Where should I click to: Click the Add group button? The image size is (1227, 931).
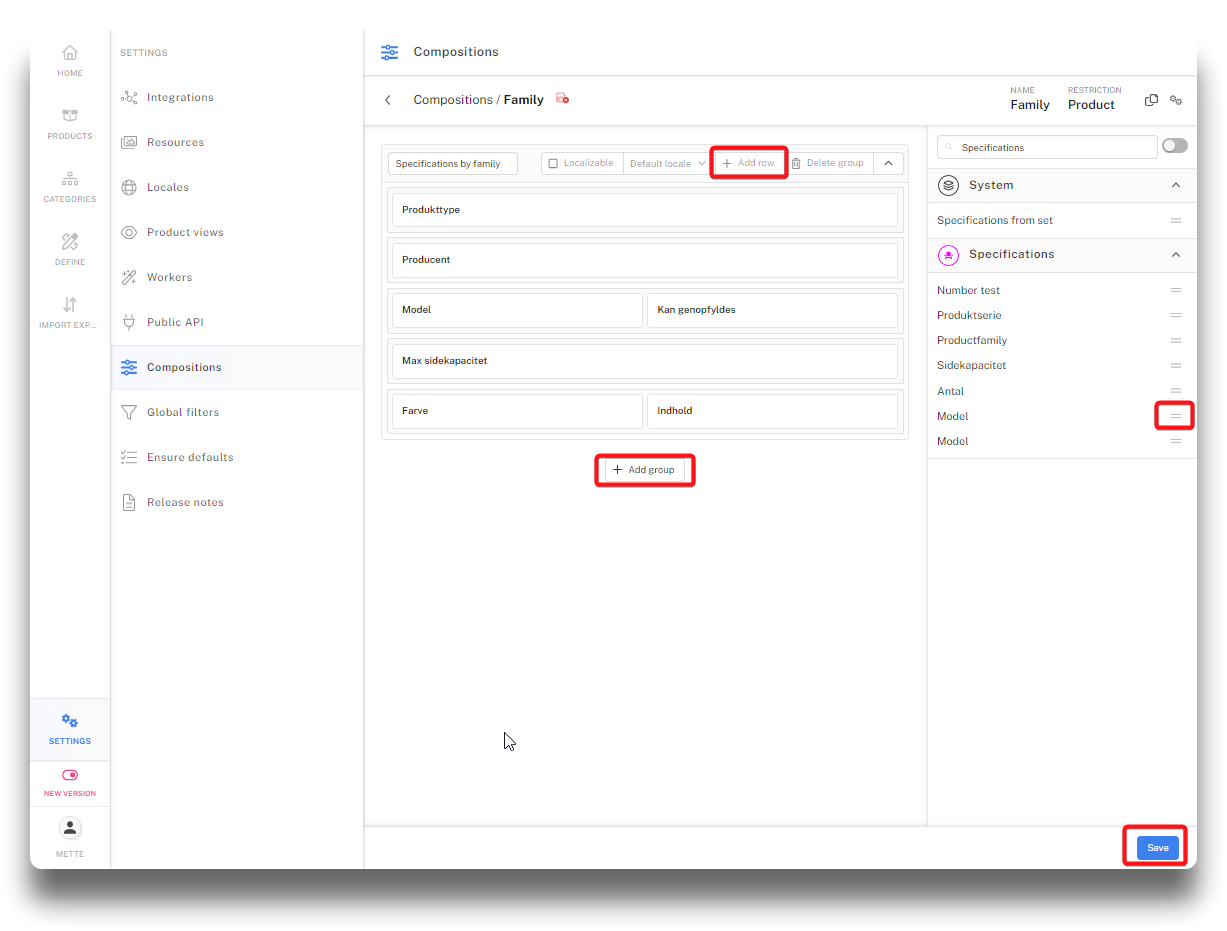point(644,470)
